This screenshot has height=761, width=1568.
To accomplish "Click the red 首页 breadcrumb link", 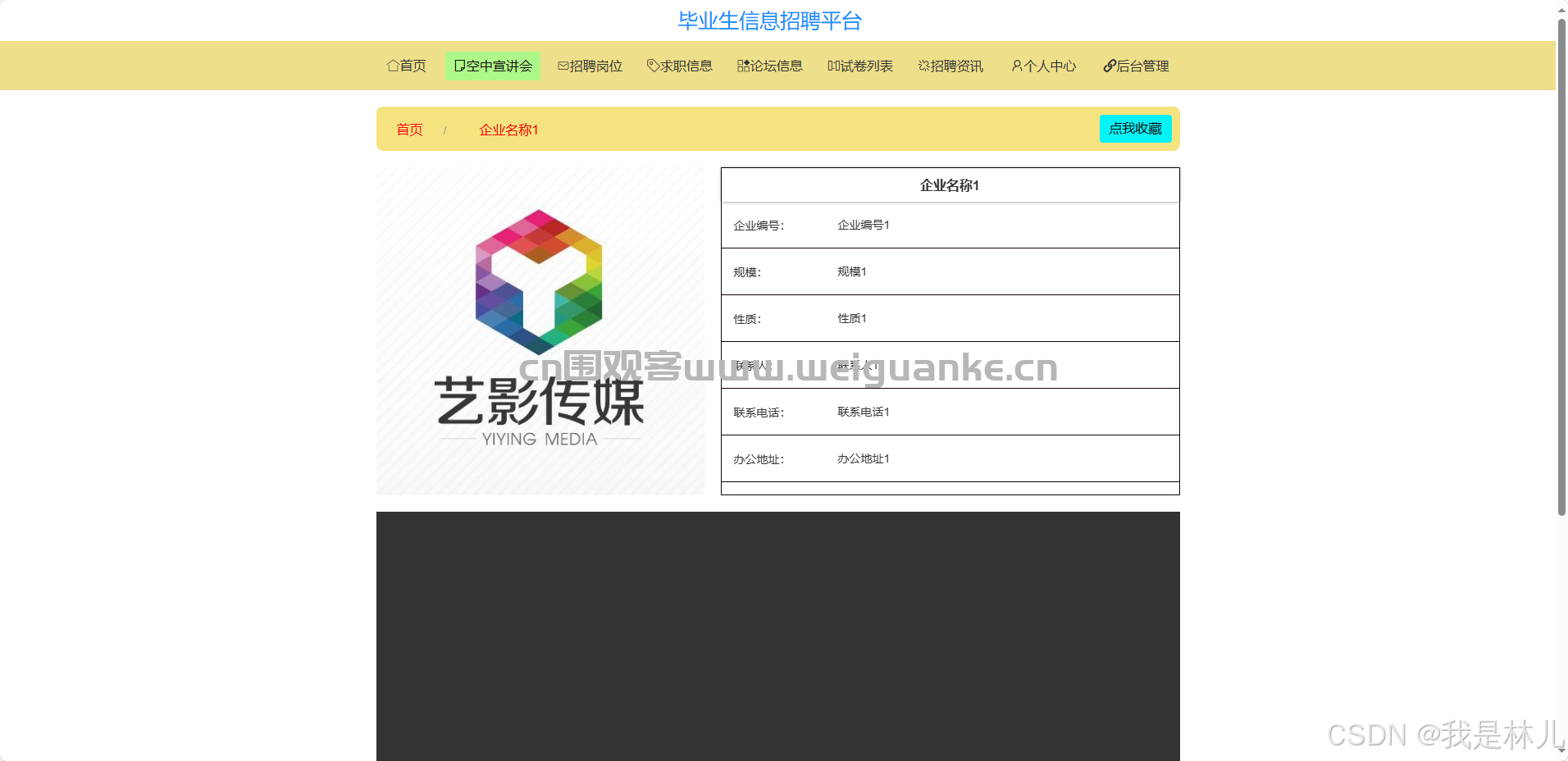I will (409, 130).
